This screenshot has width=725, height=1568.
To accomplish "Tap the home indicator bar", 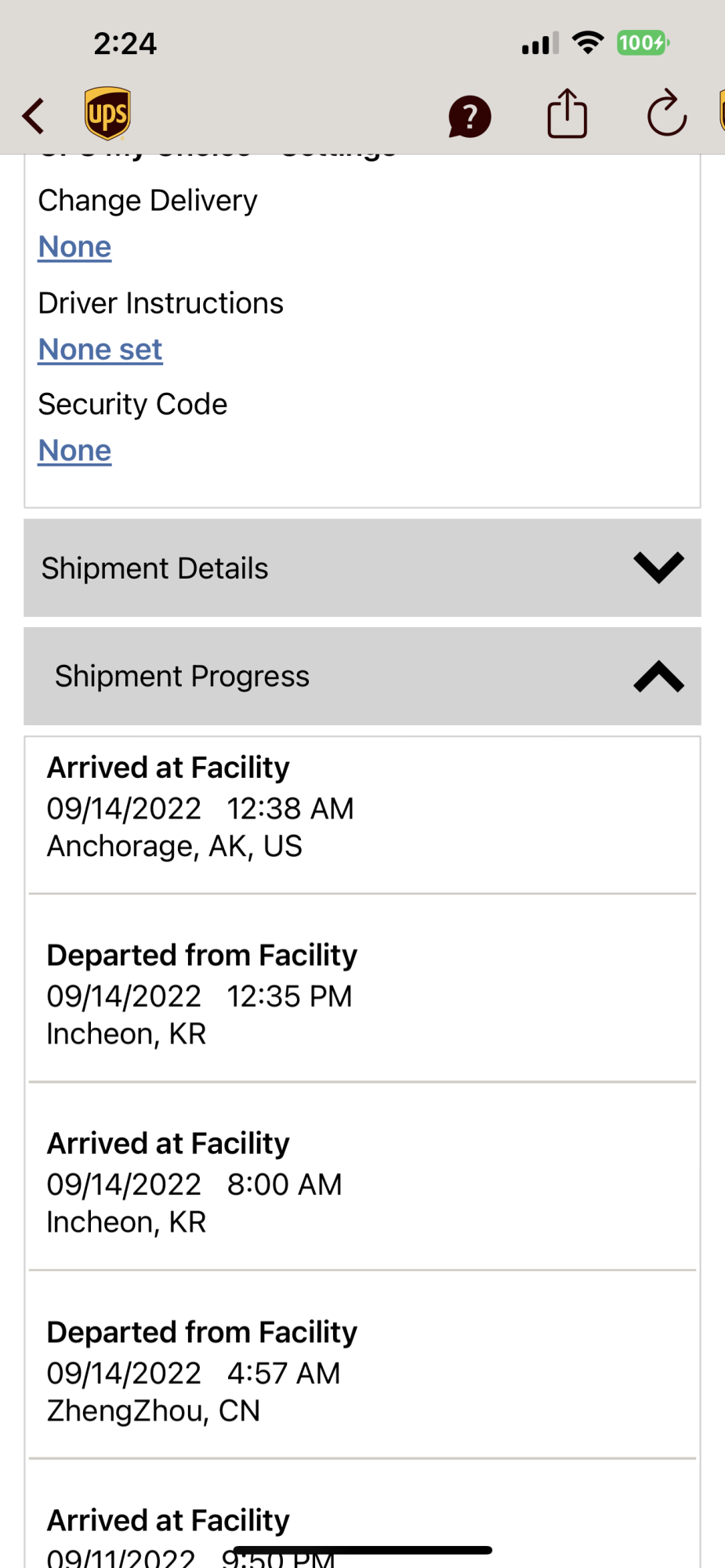I will pyautogui.click(x=362, y=1550).
